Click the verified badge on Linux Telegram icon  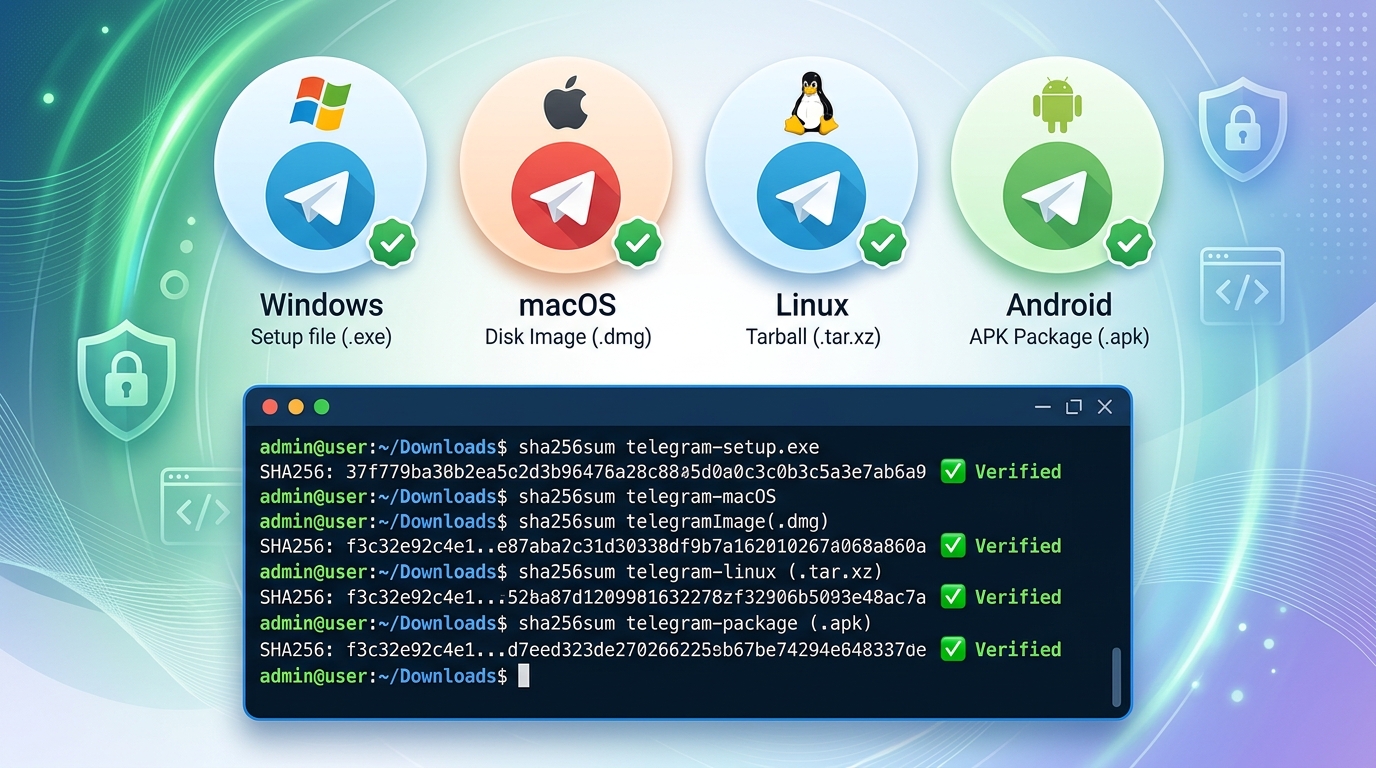(x=883, y=242)
